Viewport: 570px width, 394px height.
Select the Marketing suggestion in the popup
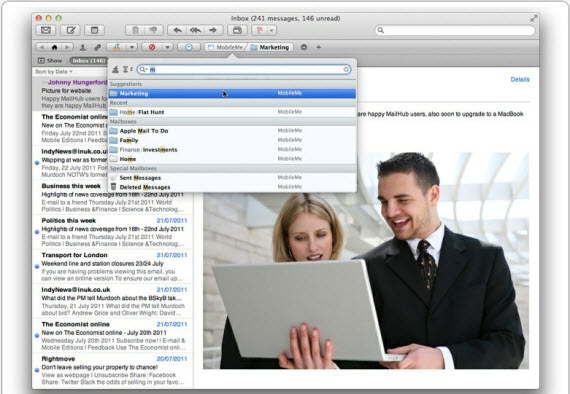click(x=232, y=93)
